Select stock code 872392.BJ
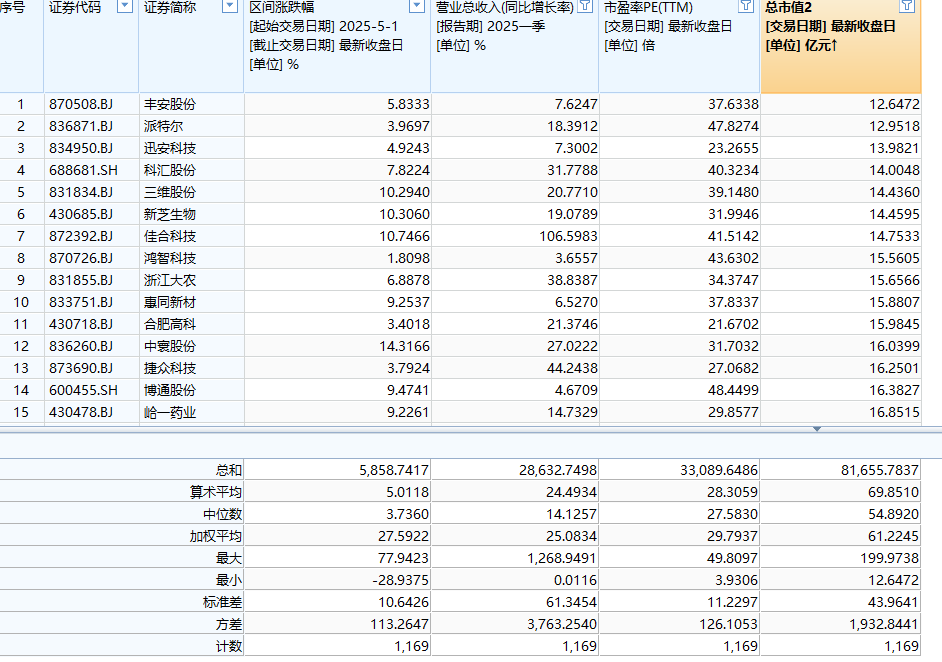Image resolution: width=942 pixels, height=662 pixels. [81, 236]
